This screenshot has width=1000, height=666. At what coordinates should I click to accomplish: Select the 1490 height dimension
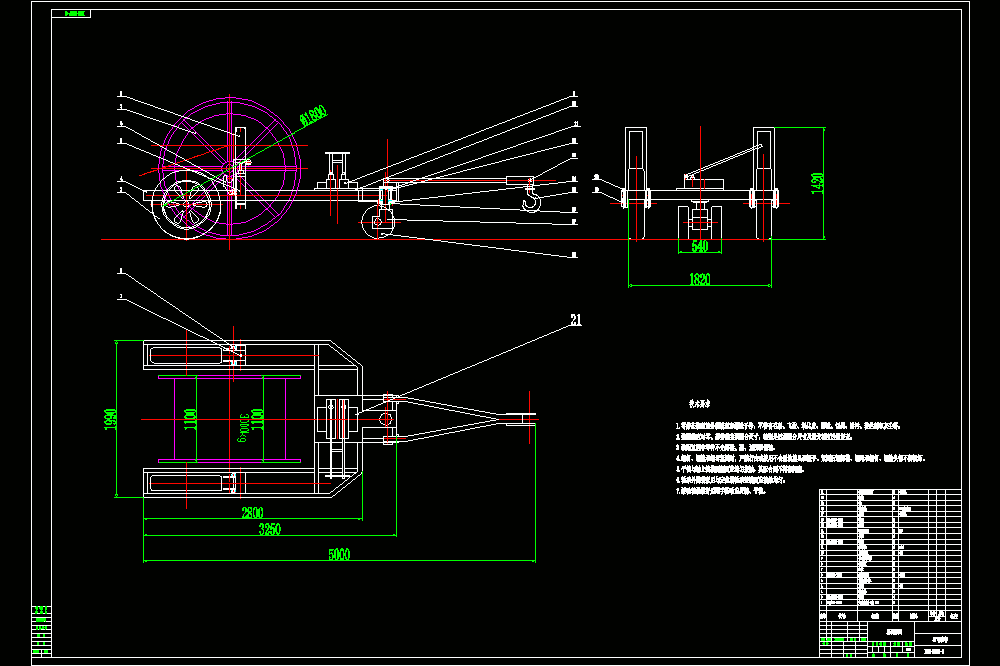(818, 183)
